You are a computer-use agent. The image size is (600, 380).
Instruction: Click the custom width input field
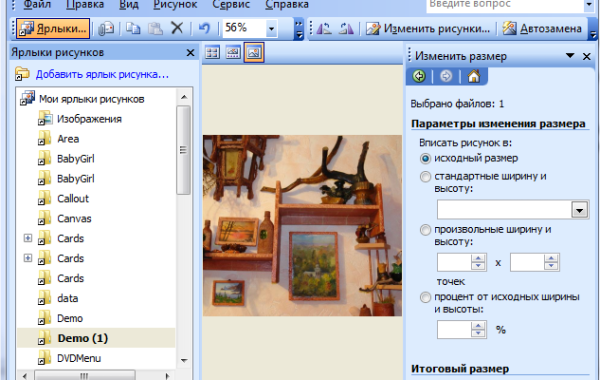[454, 263]
